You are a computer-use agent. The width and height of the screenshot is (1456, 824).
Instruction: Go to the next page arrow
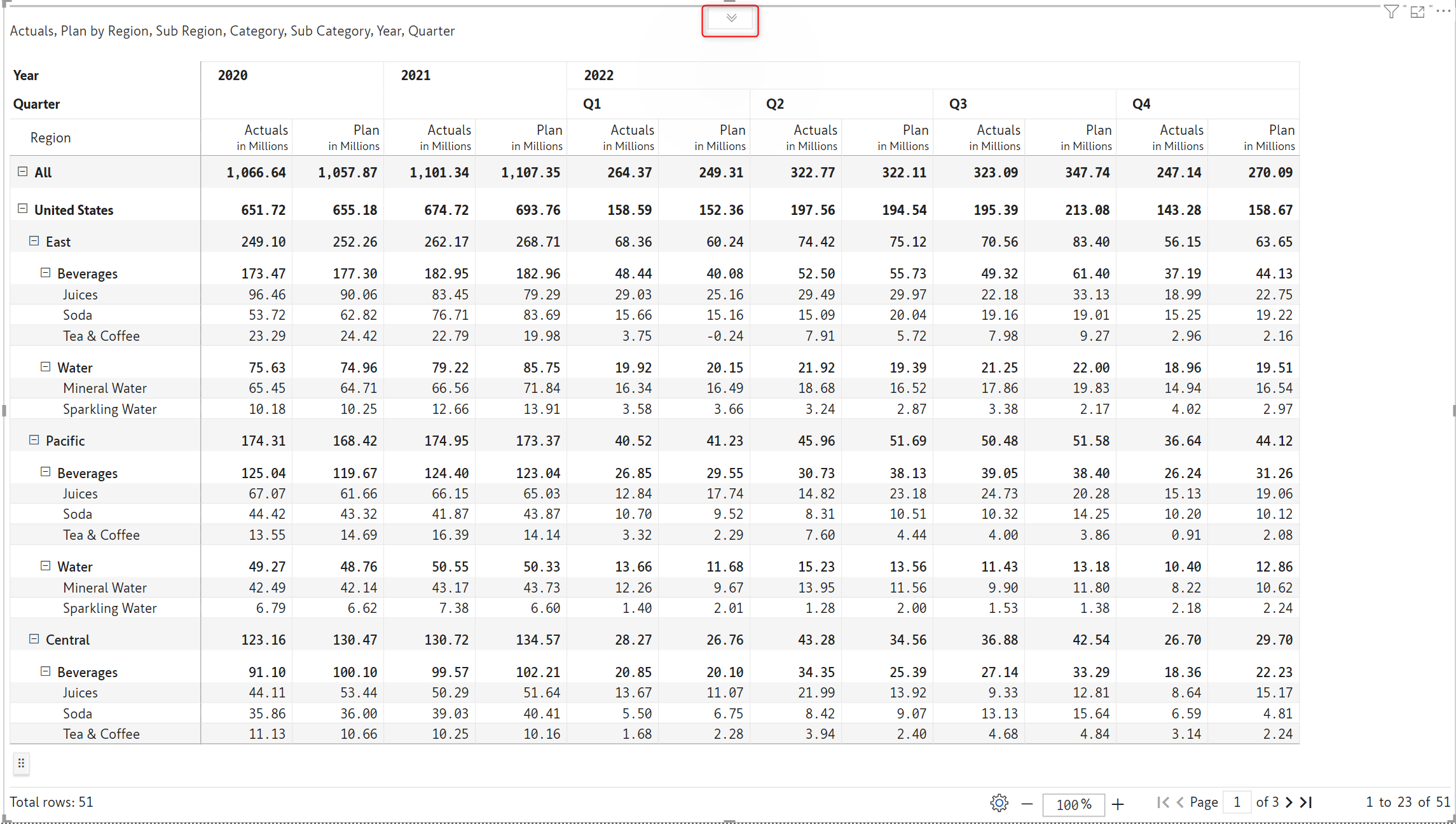(1289, 802)
